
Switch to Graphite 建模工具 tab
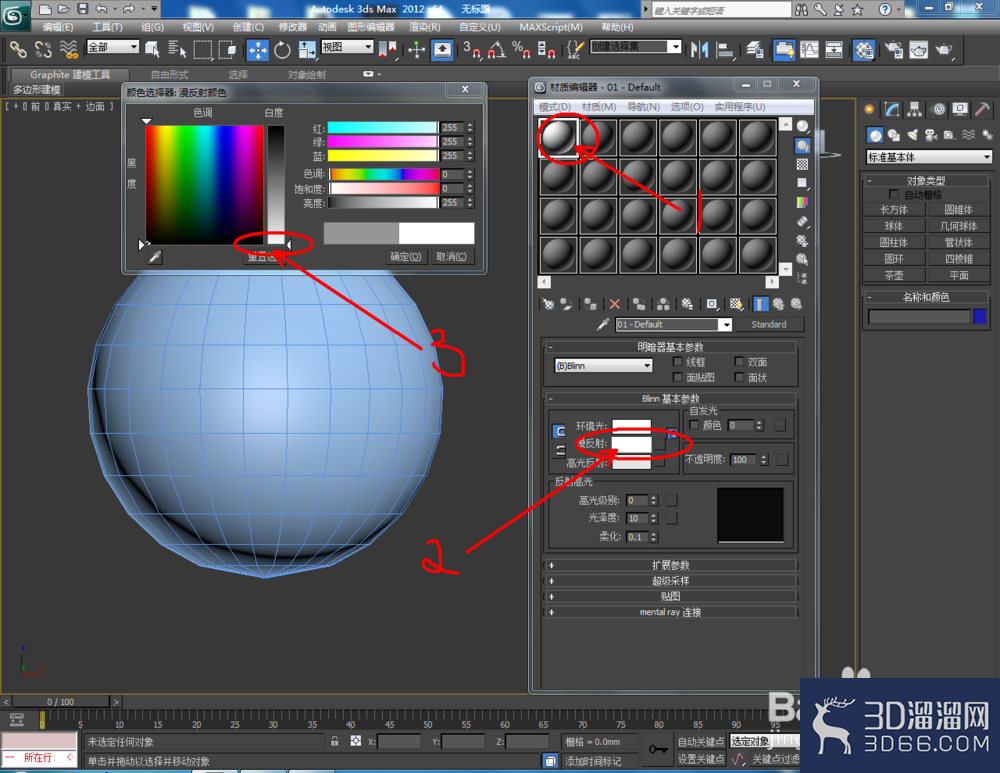pos(70,75)
